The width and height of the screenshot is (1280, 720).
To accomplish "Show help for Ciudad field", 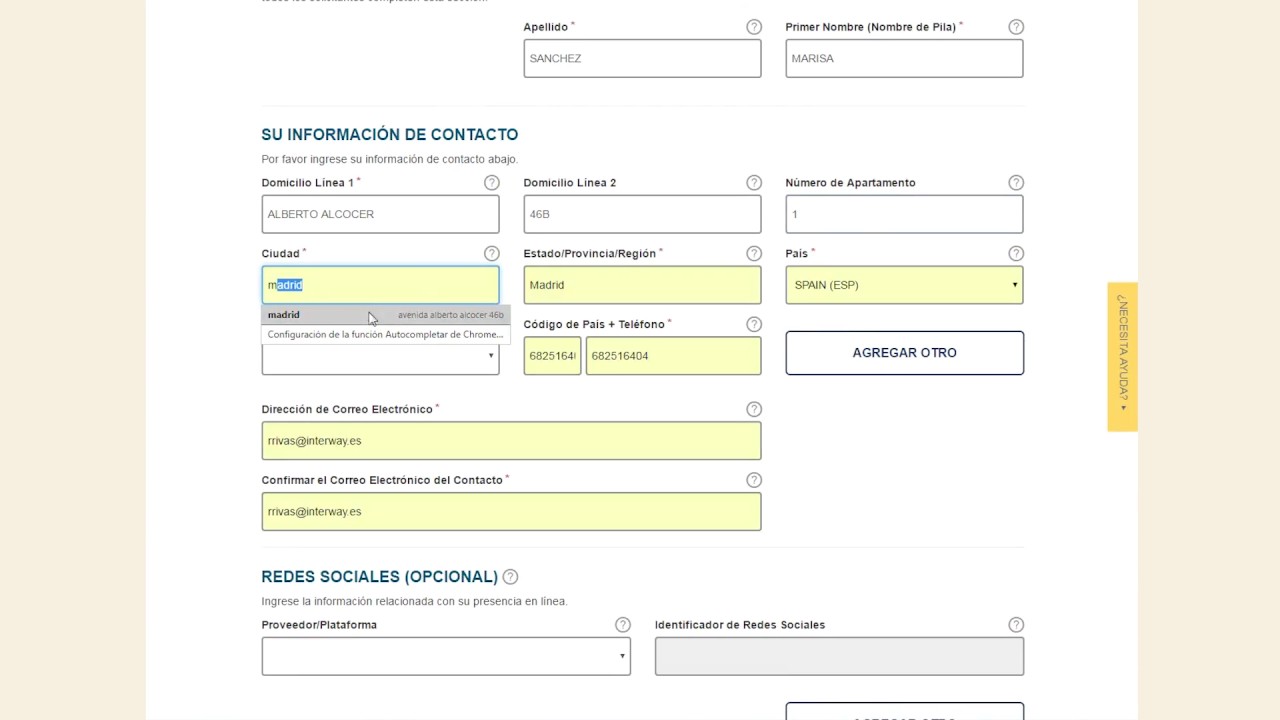I will [491, 254].
